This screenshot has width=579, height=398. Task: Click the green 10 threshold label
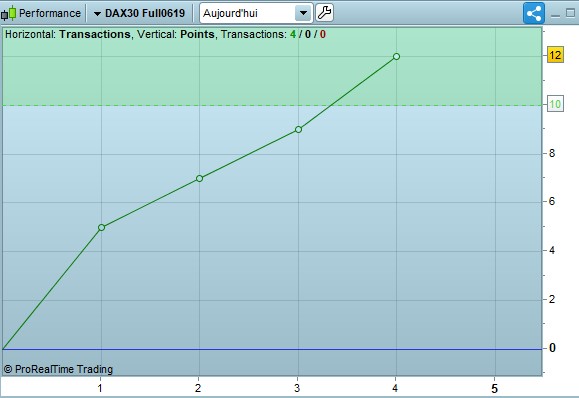[x=555, y=104]
